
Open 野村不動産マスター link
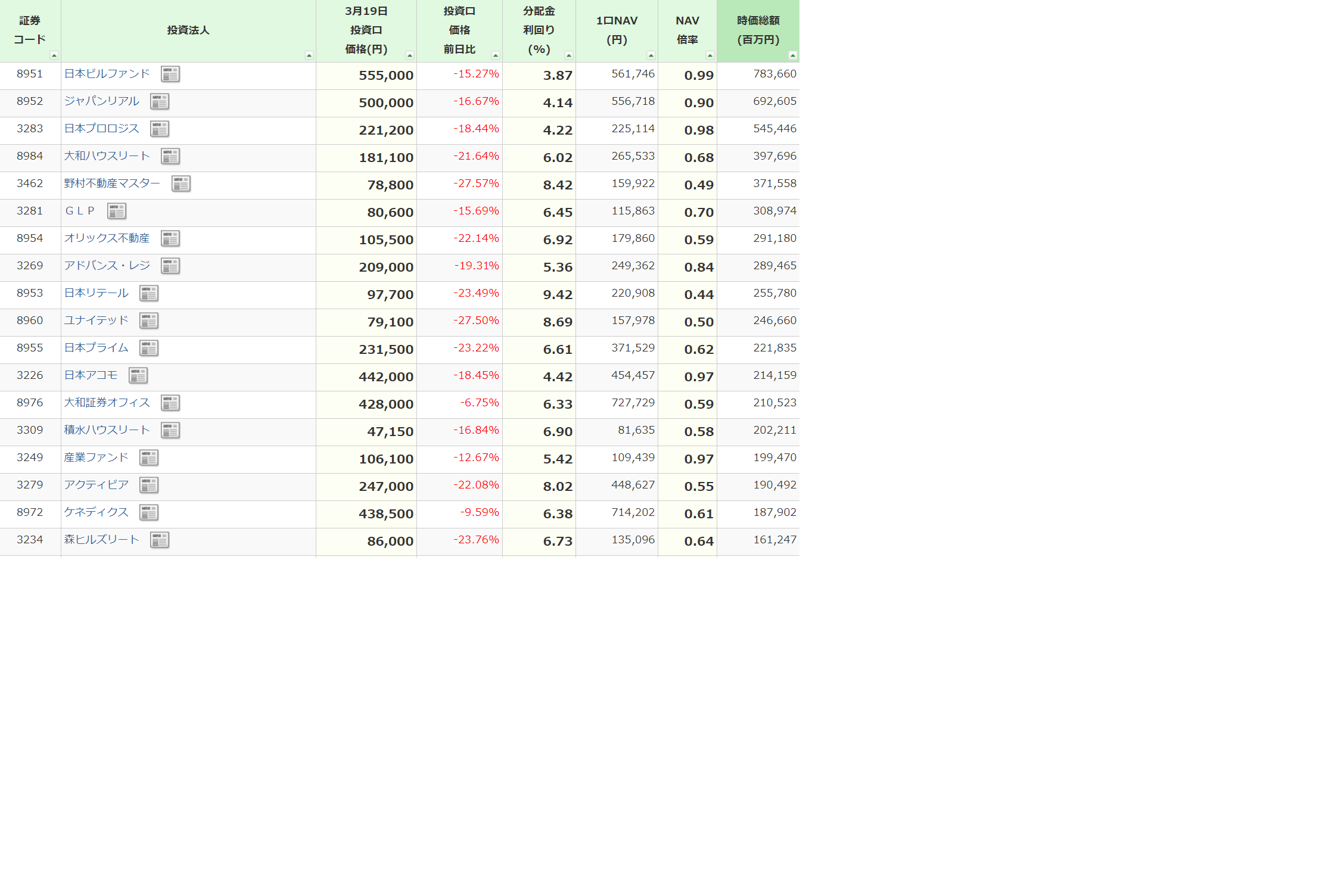point(113,183)
